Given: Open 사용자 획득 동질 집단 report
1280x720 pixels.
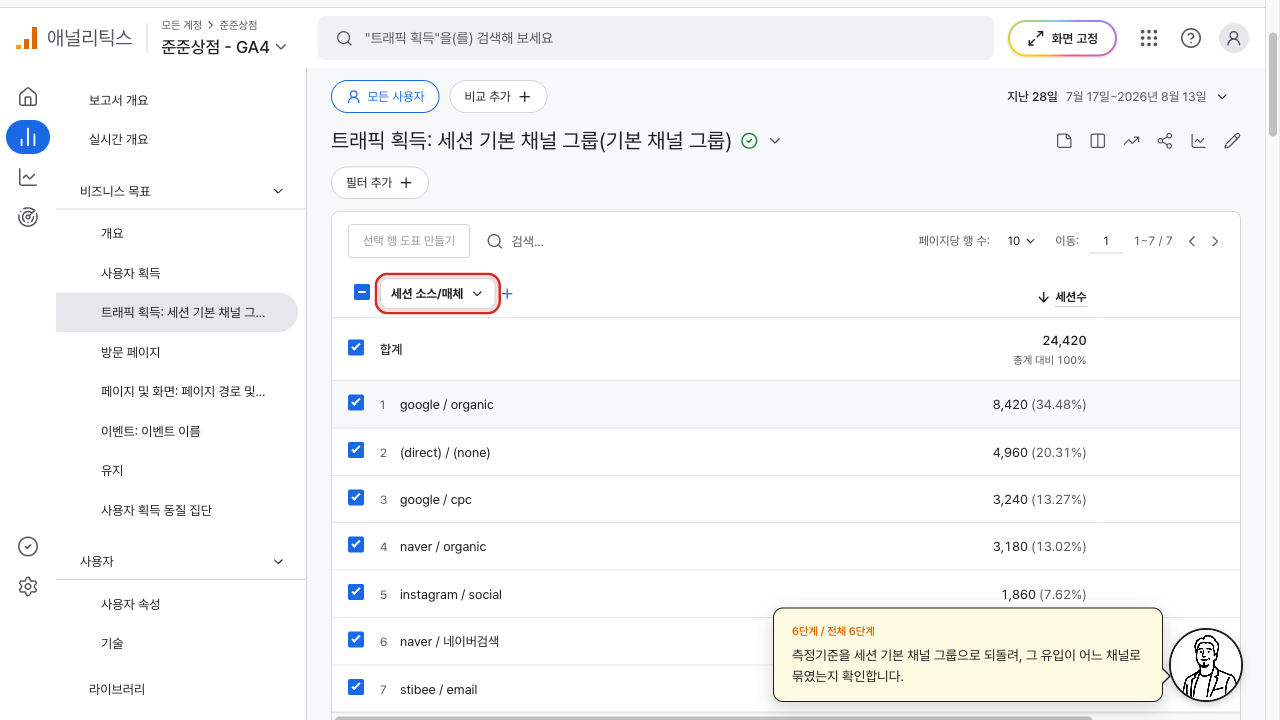Looking at the screenshot, I should pos(156,510).
